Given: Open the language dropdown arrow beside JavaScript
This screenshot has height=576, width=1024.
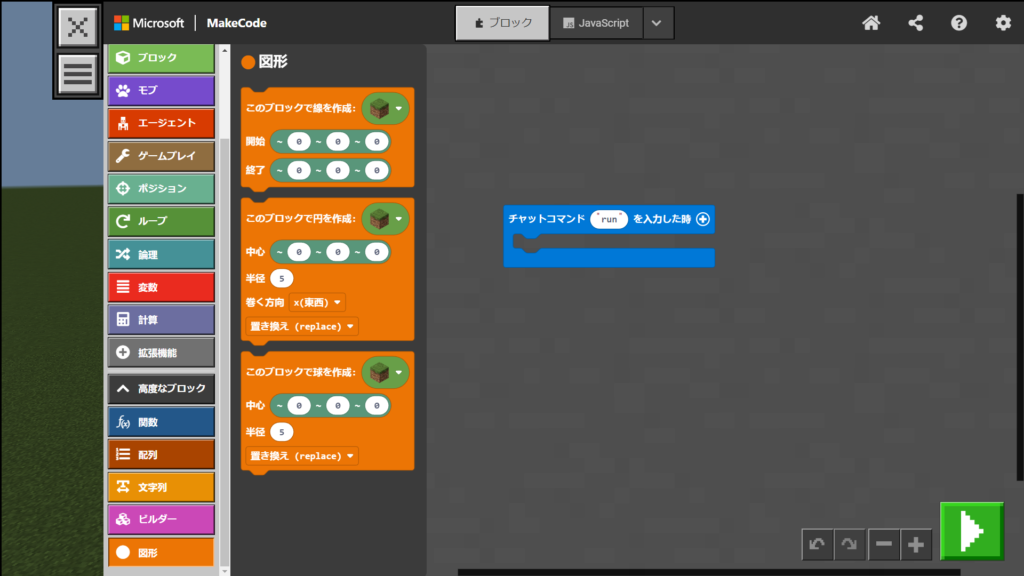Looking at the screenshot, I should click(657, 23).
